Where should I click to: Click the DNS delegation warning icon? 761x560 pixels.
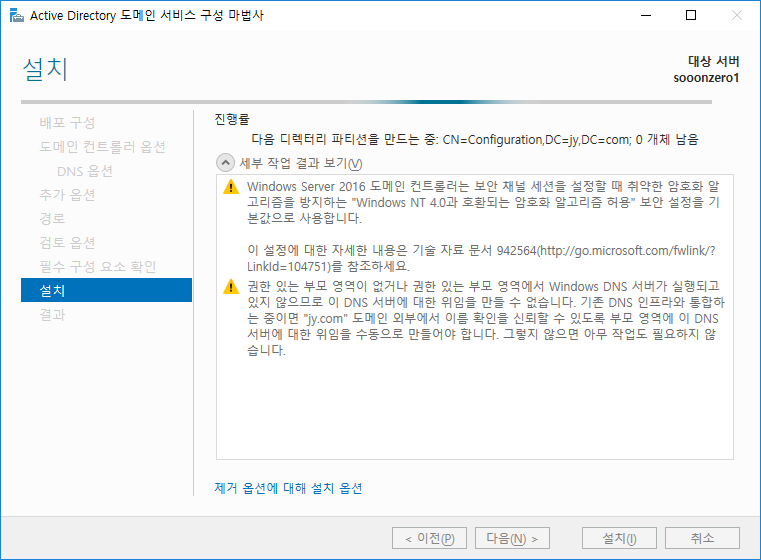(x=231, y=287)
